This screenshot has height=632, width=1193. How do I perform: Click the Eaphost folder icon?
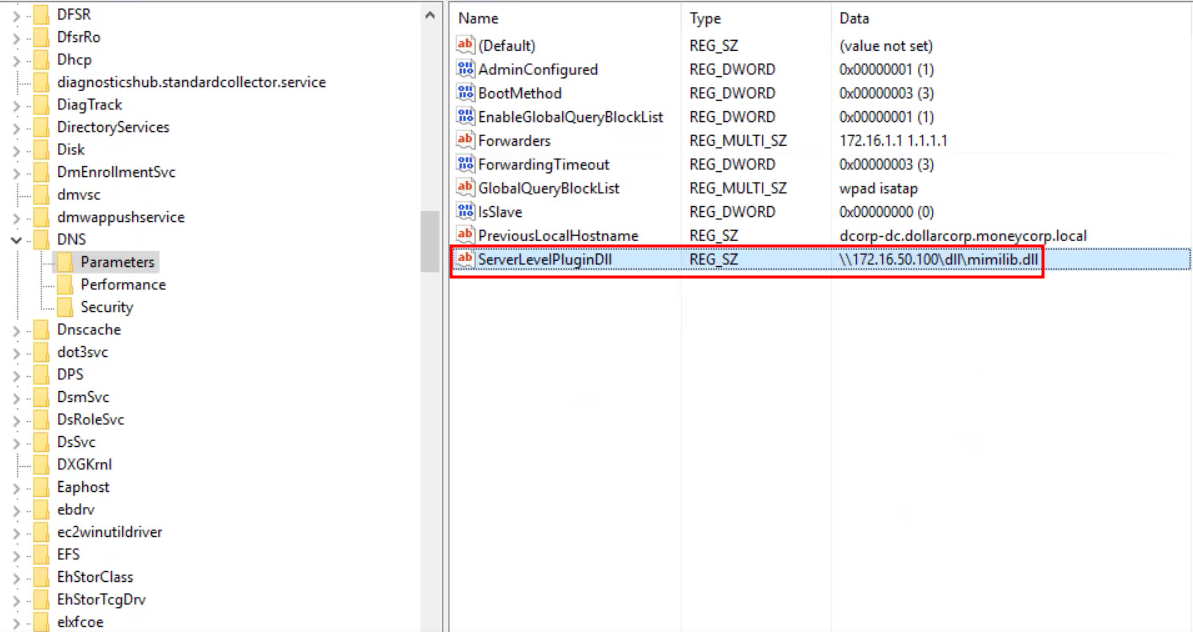(x=42, y=487)
